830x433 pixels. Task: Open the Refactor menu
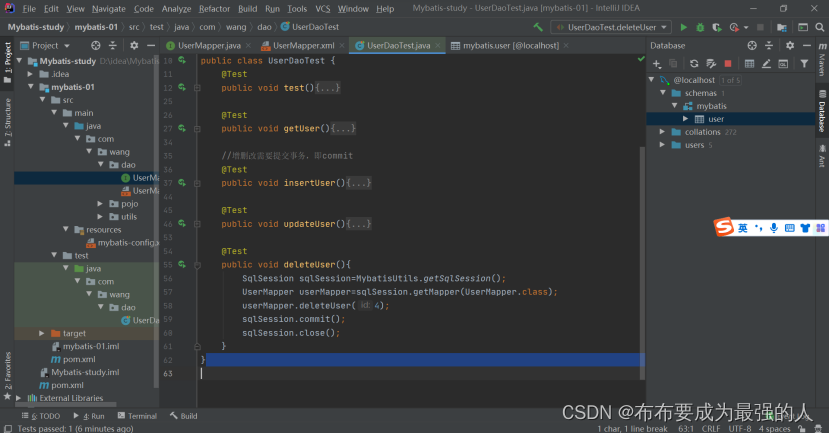tap(214, 8)
